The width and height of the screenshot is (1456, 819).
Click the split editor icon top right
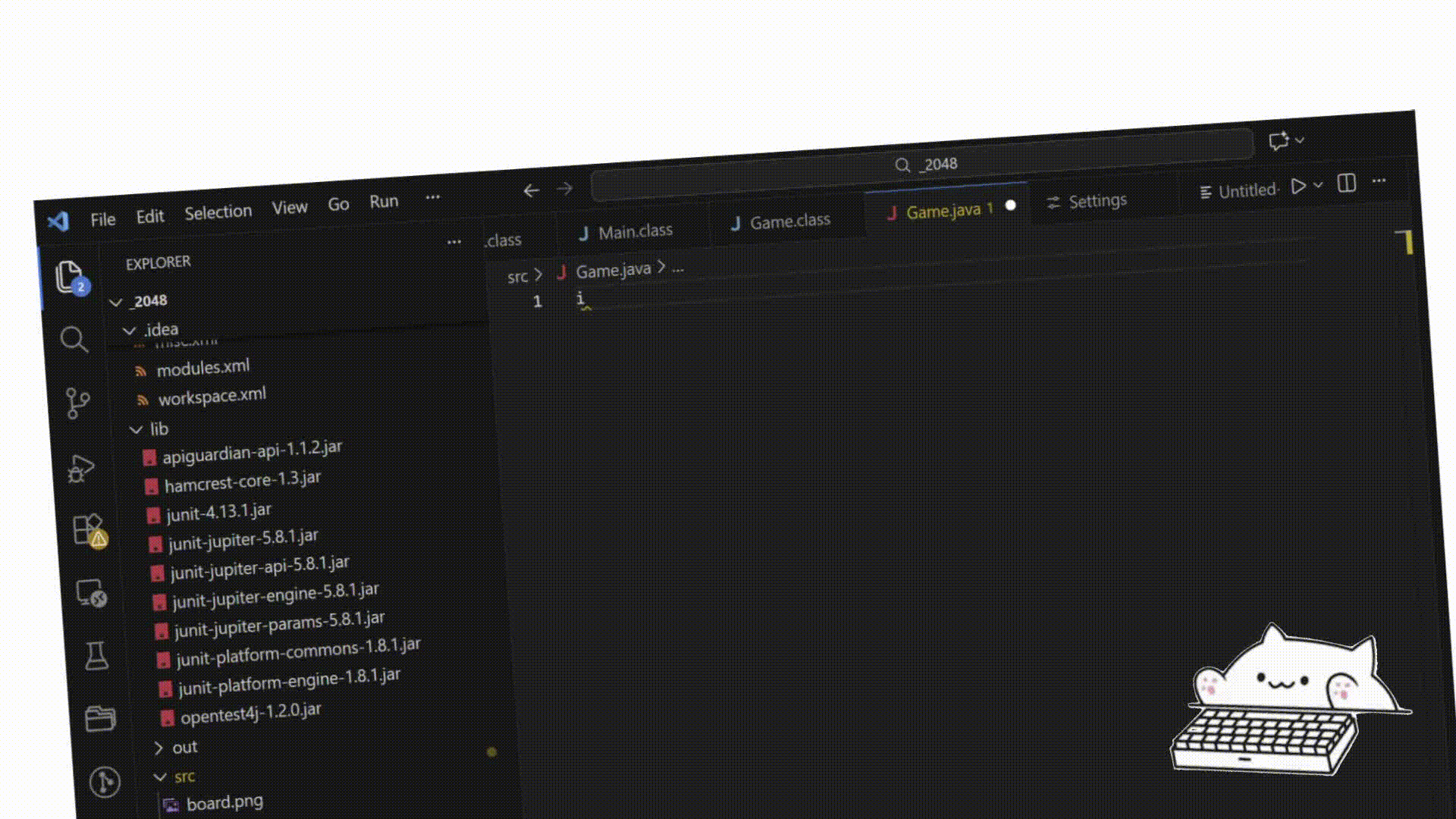tap(1347, 184)
